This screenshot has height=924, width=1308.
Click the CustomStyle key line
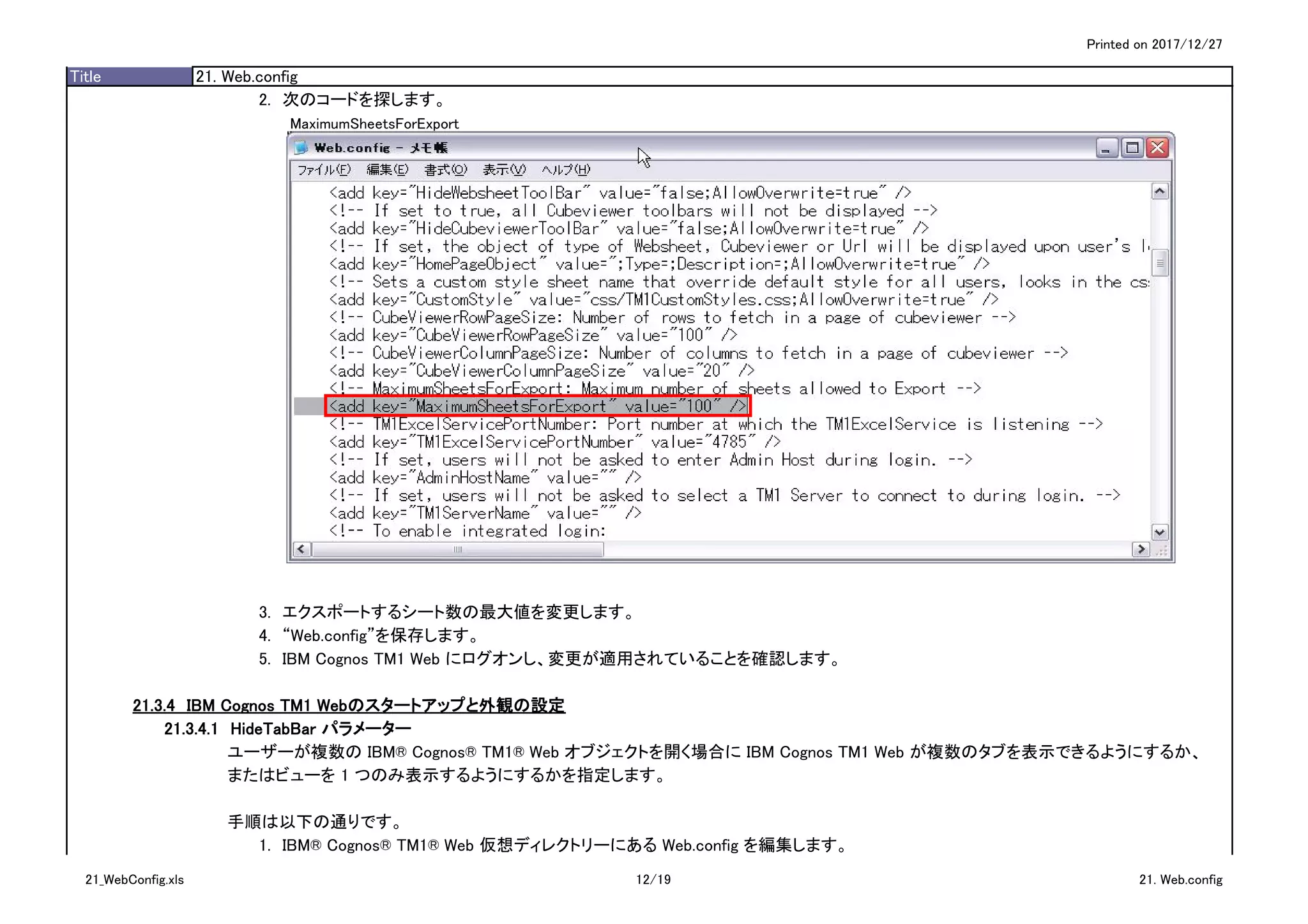point(664,300)
